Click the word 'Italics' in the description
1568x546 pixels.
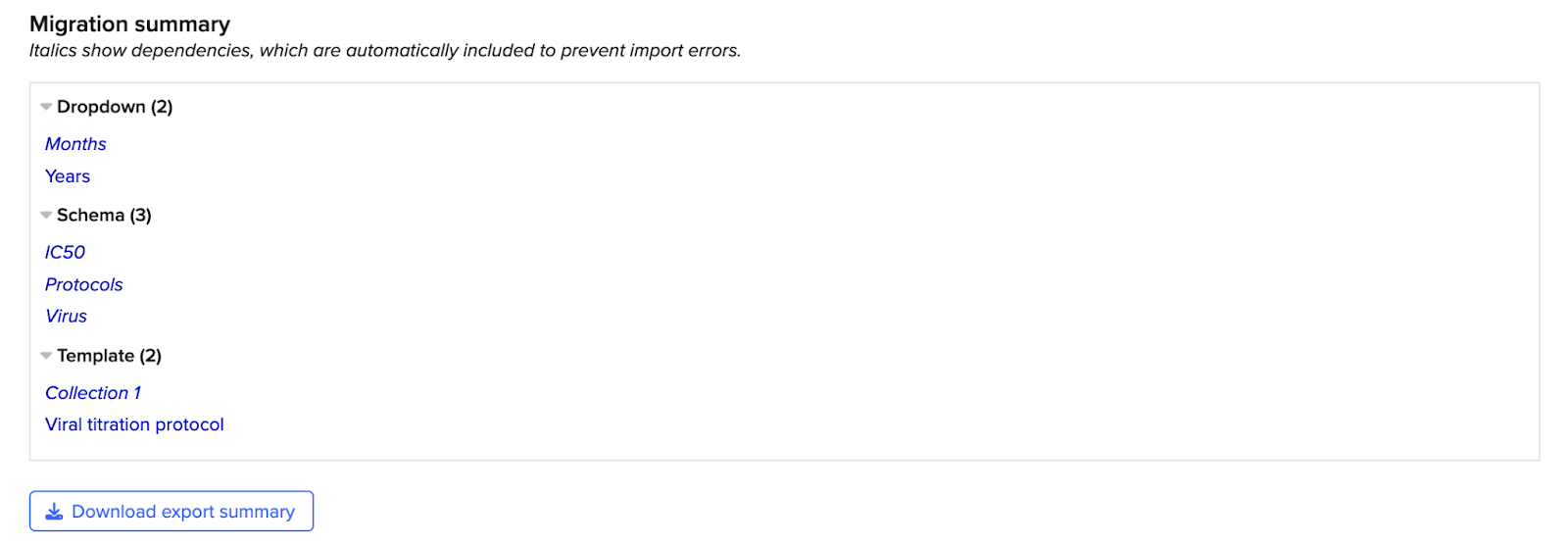click(x=53, y=50)
